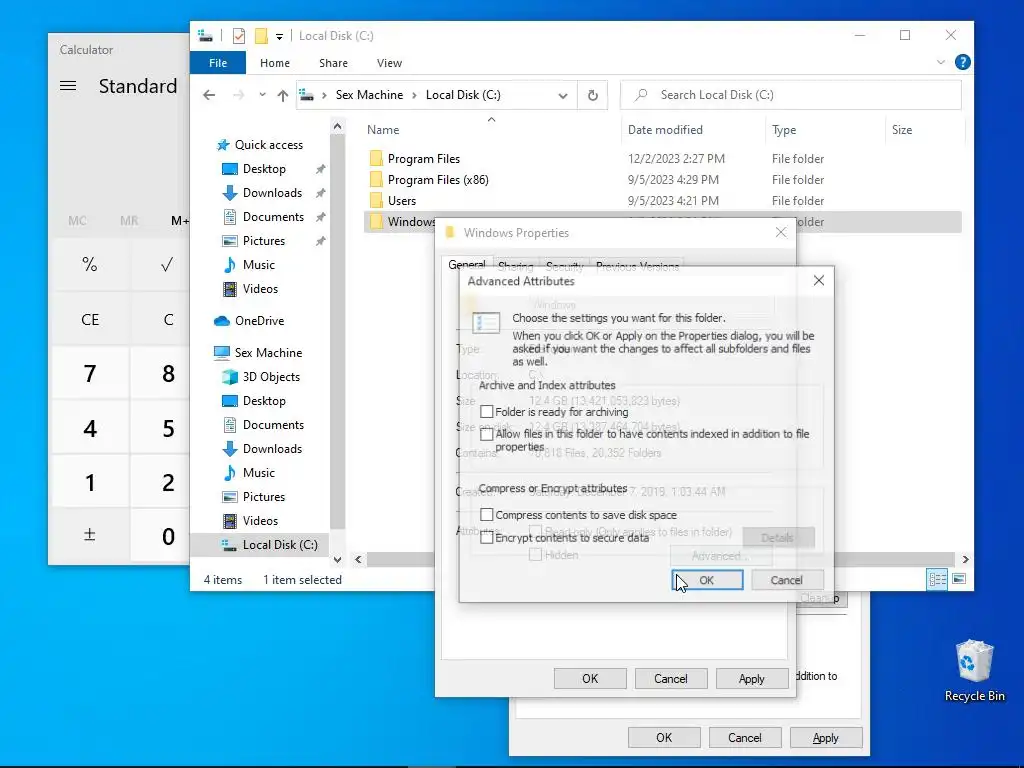This screenshot has height=768, width=1024.
Task: Close the Advanced Attributes dialog
Action: pos(818,281)
